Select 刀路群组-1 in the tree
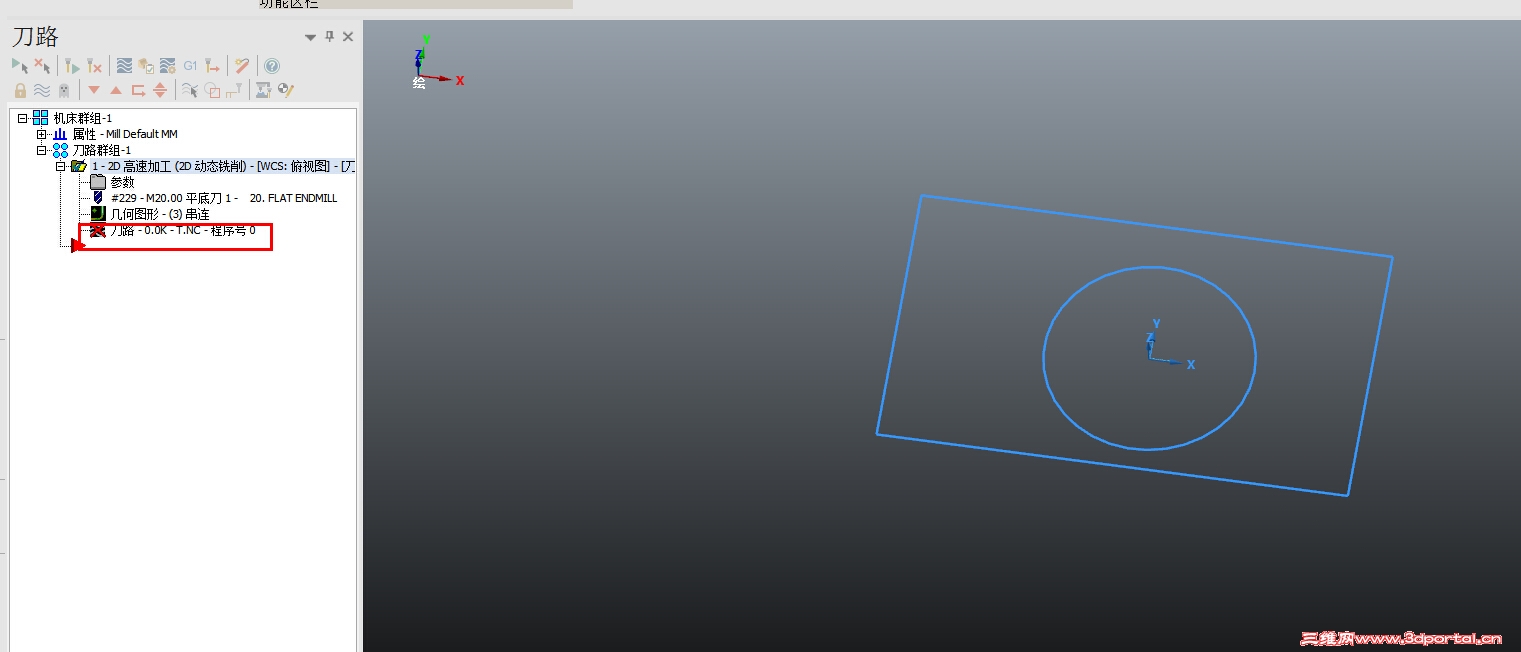The width and height of the screenshot is (1521, 652). [x=102, y=150]
